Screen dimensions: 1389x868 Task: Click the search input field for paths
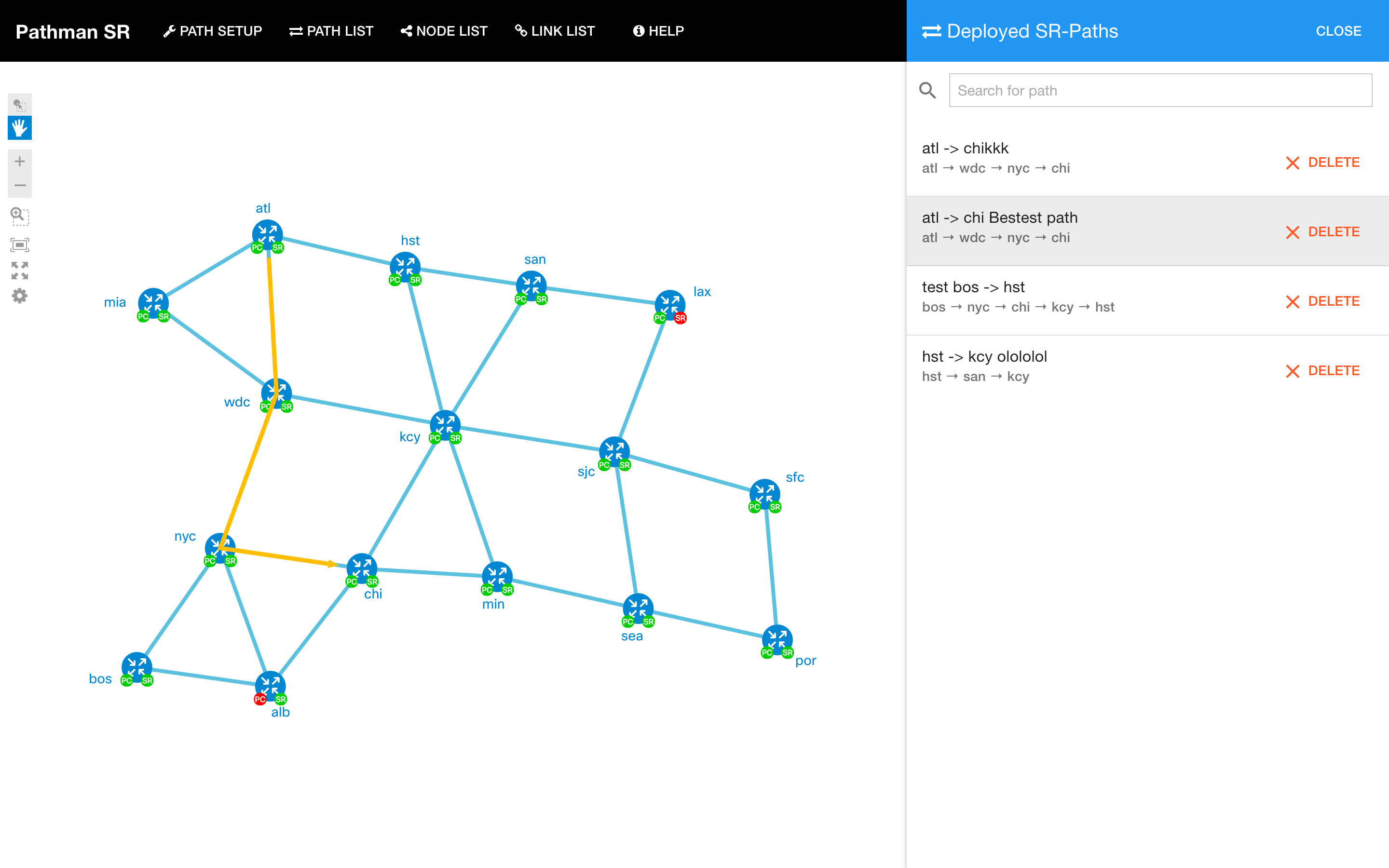pyautogui.click(x=1161, y=90)
